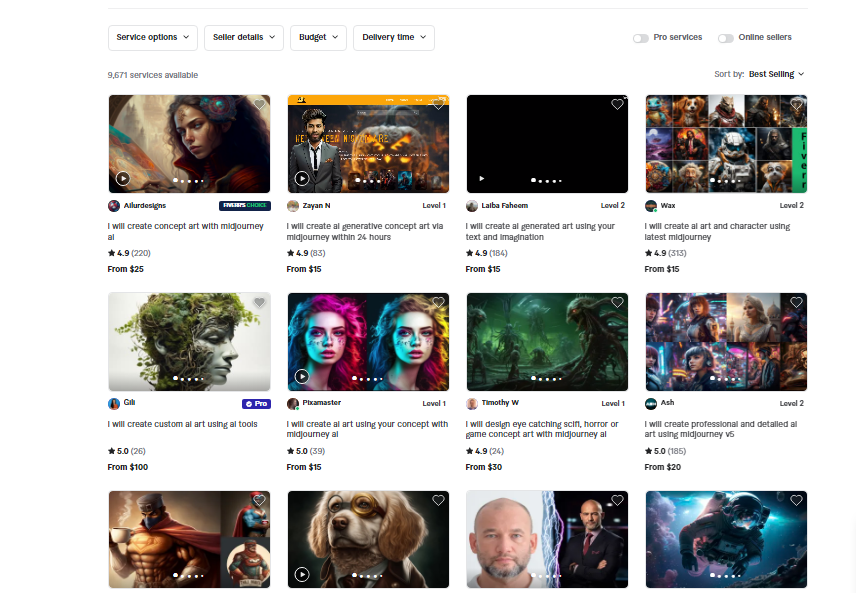Screen dimensions: 856x593
Task: Save the astronaut gig with the heart icon
Action: pos(796,500)
